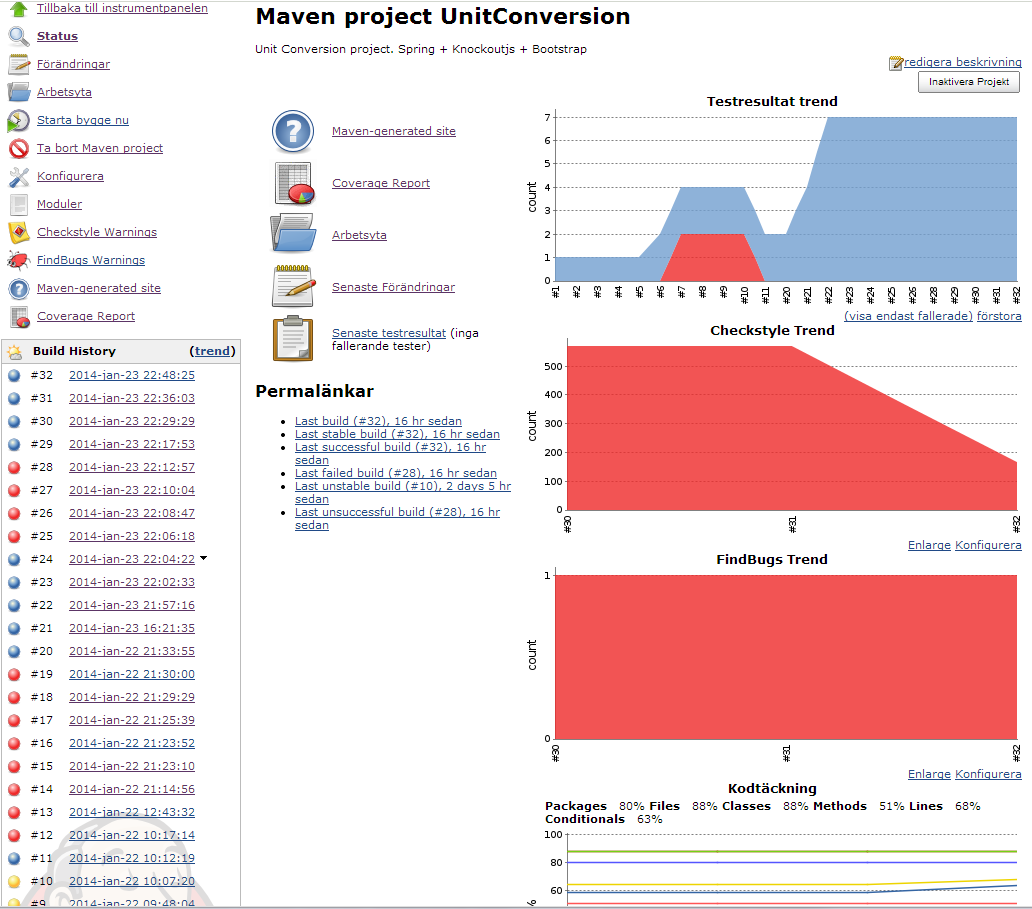
Task: Open Senaste testresultat link
Action: click(389, 333)
